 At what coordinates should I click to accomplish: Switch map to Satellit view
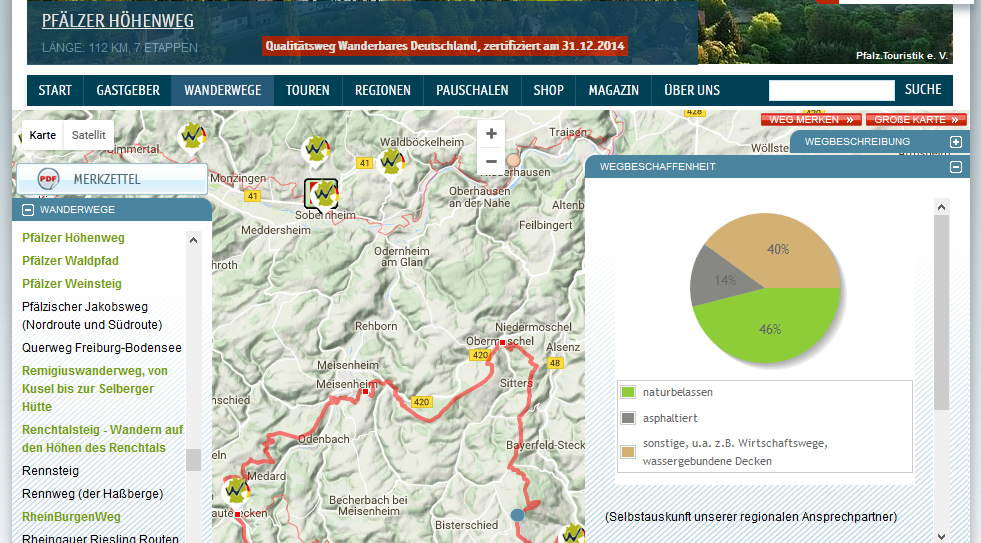88,134
